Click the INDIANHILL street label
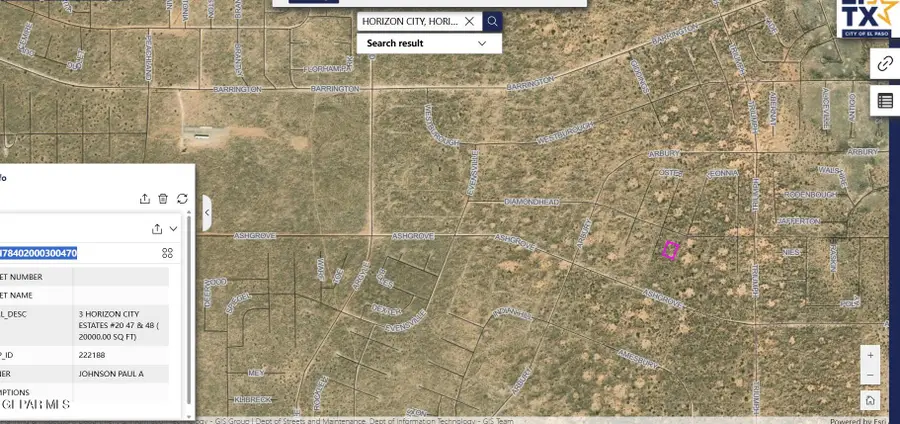The image size is (900, 424). pyautogui.click(x=513, y=314)
